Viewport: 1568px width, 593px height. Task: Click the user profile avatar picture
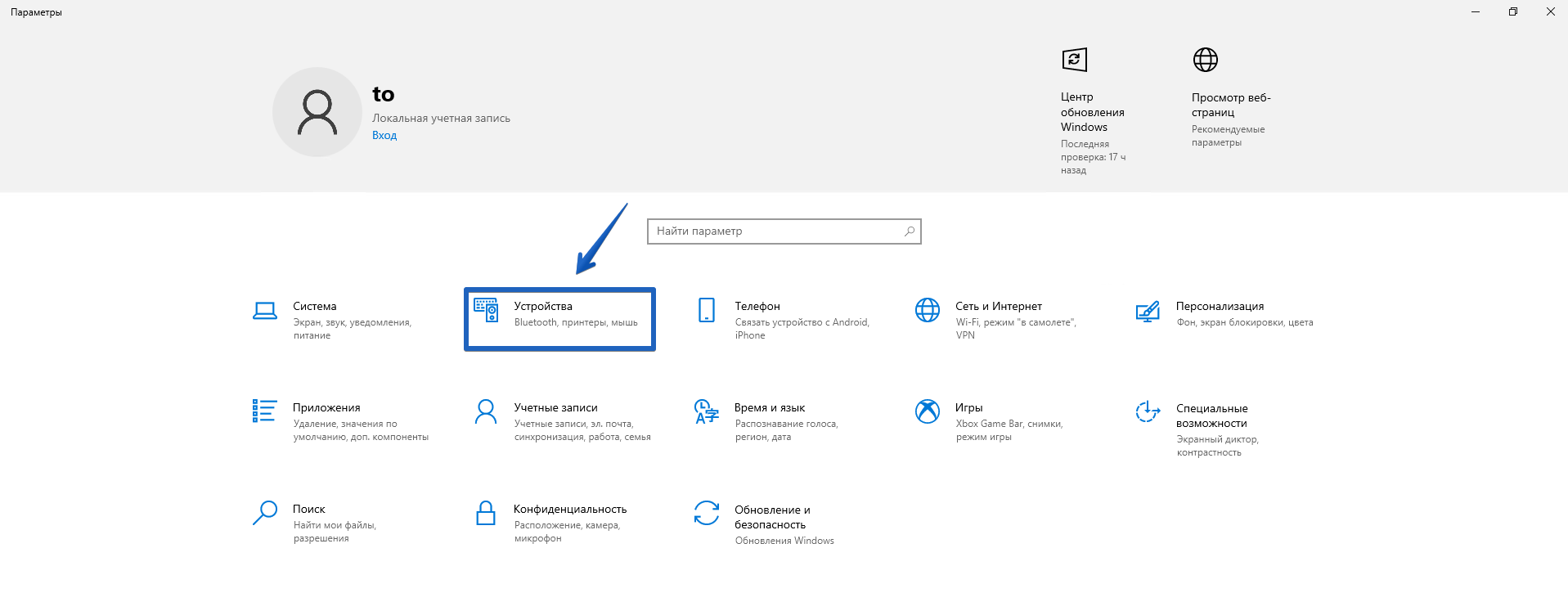pyautogui.click(x=317, y=112)
